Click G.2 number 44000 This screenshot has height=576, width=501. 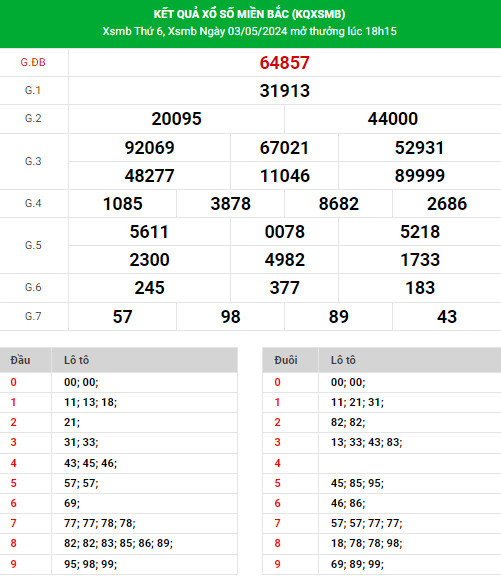click(x=393, y=119)
